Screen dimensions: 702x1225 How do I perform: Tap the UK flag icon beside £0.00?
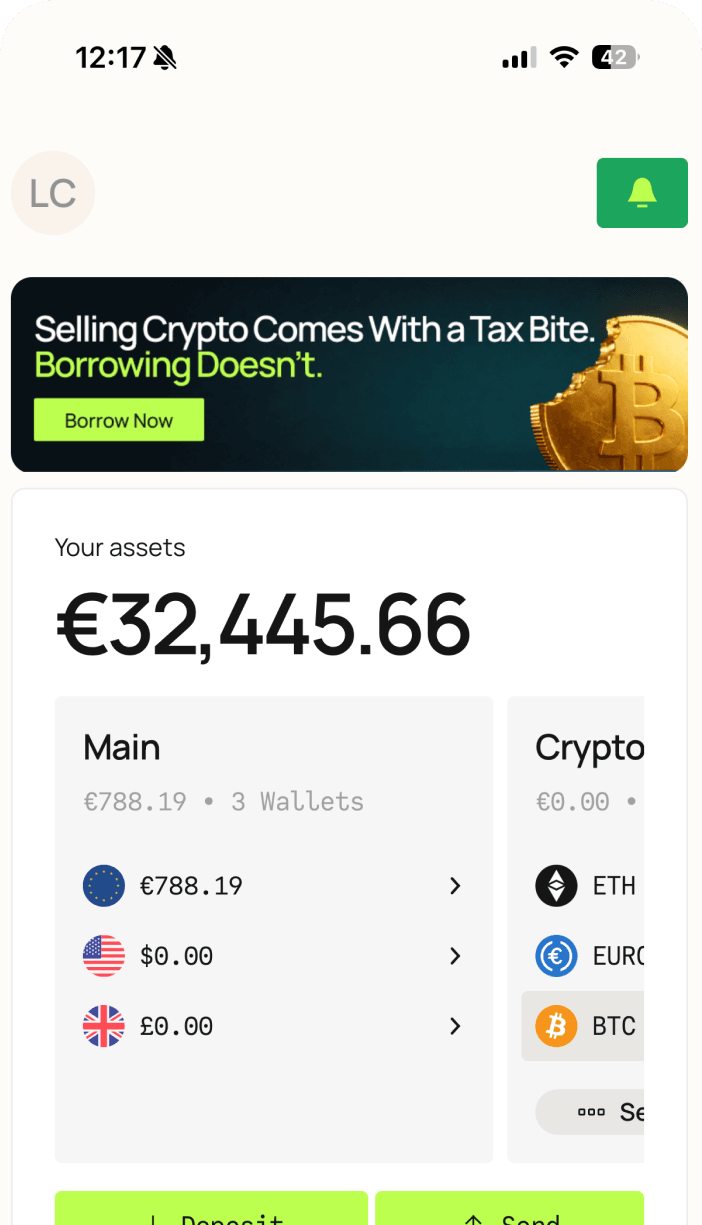102,1025
